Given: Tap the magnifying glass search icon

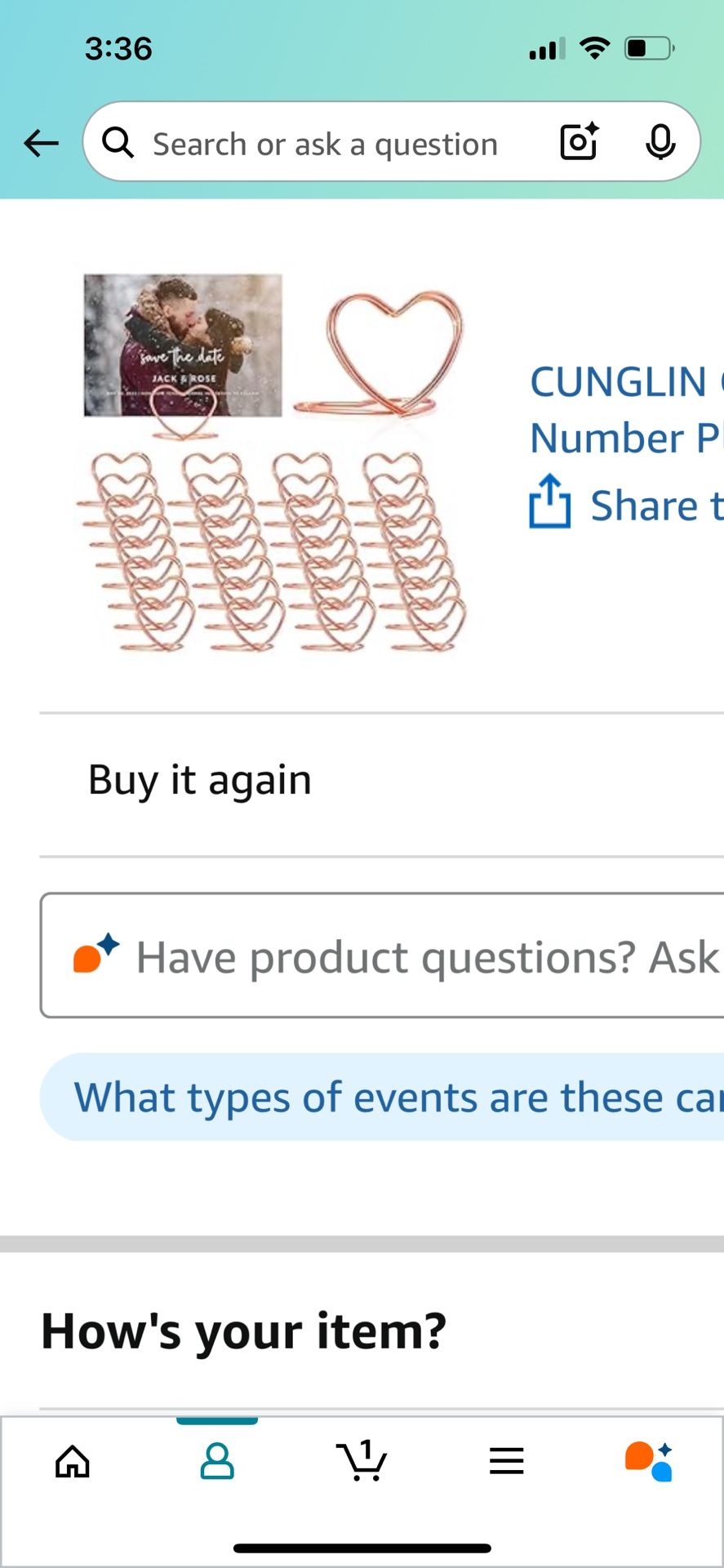Looking at the screenshot, I should pos(118,143).
